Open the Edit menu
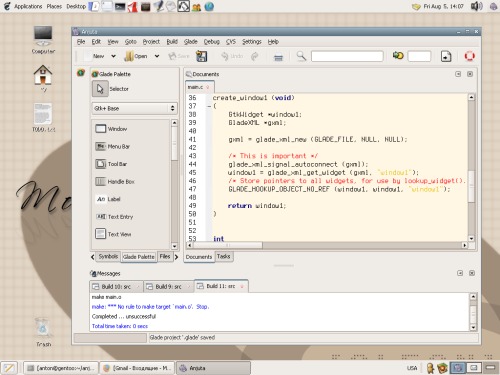The height and width of the screenshot is (375, 500). point(96,42)
